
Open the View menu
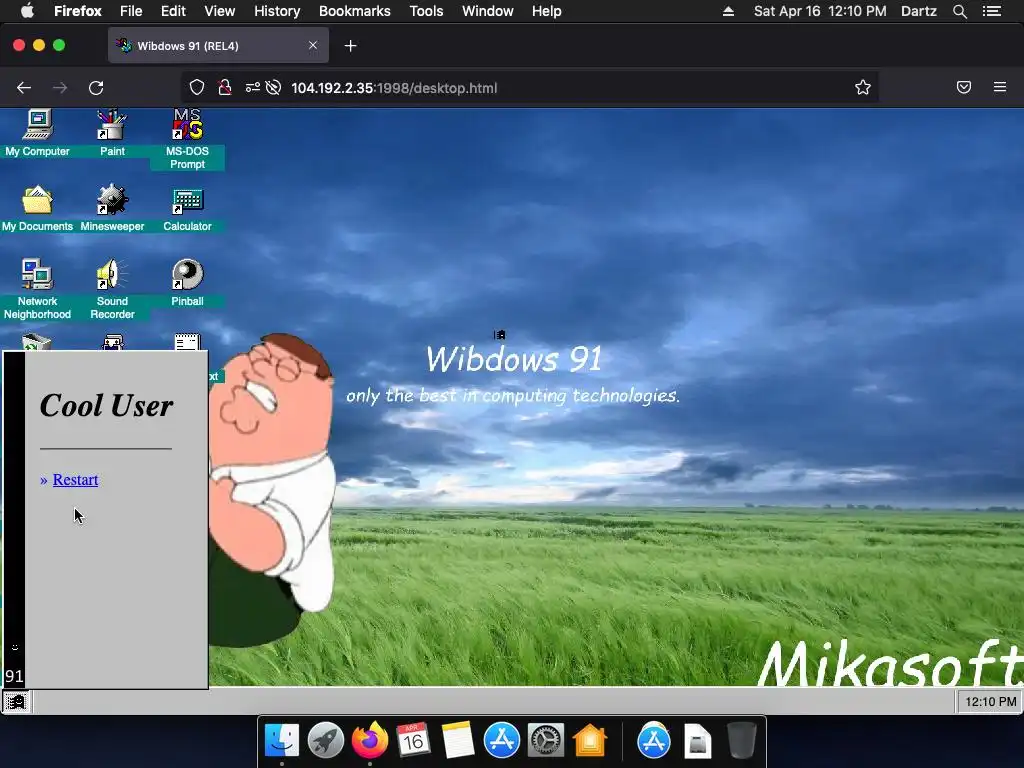click(x=219, y=11)
